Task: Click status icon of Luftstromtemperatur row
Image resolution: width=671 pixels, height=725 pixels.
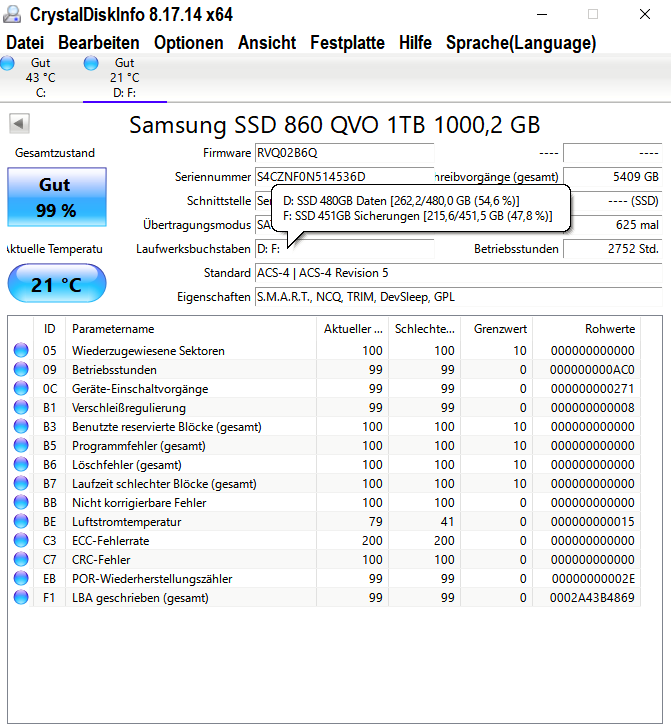Action: [x=21, y=521]
